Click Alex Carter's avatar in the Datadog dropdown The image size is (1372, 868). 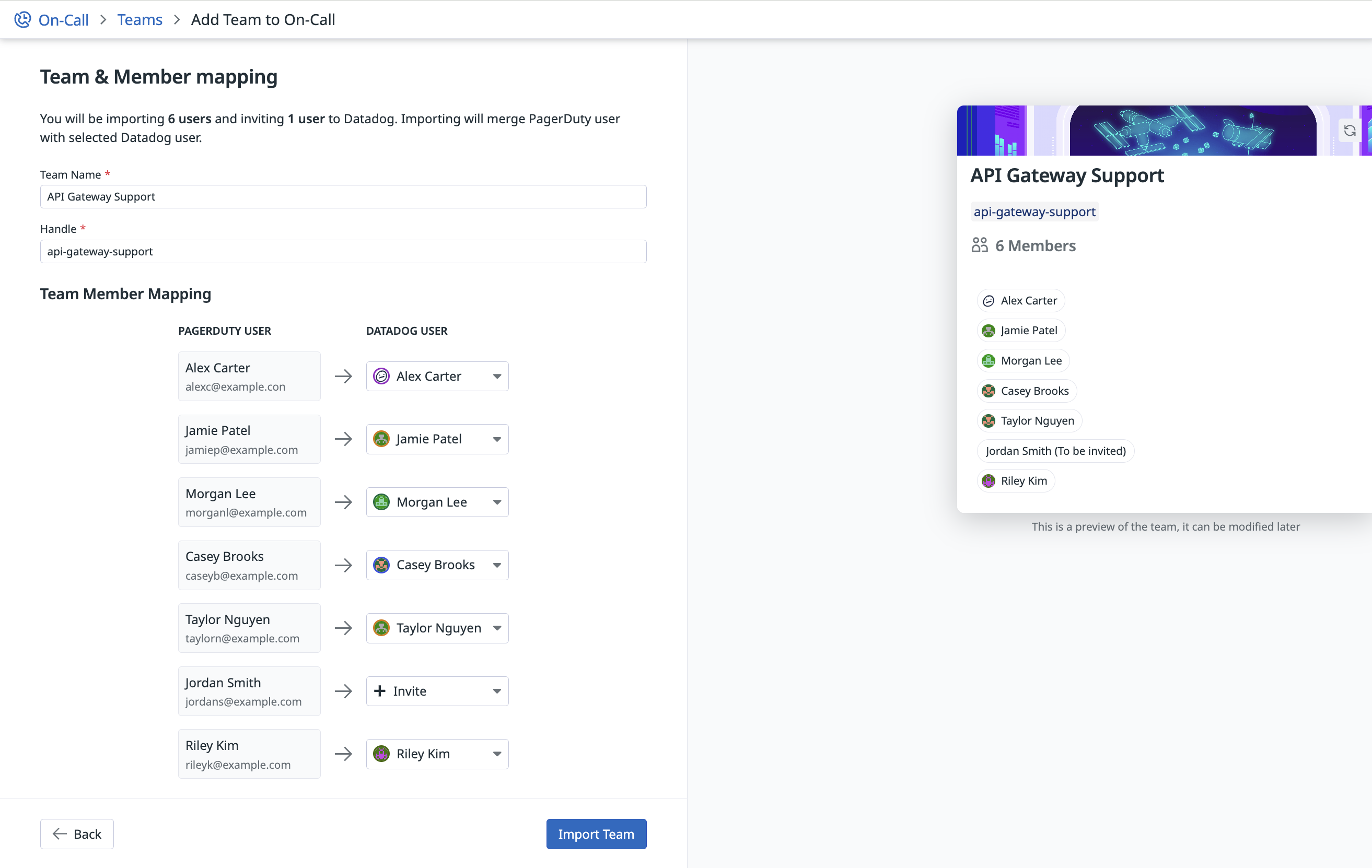381,376
